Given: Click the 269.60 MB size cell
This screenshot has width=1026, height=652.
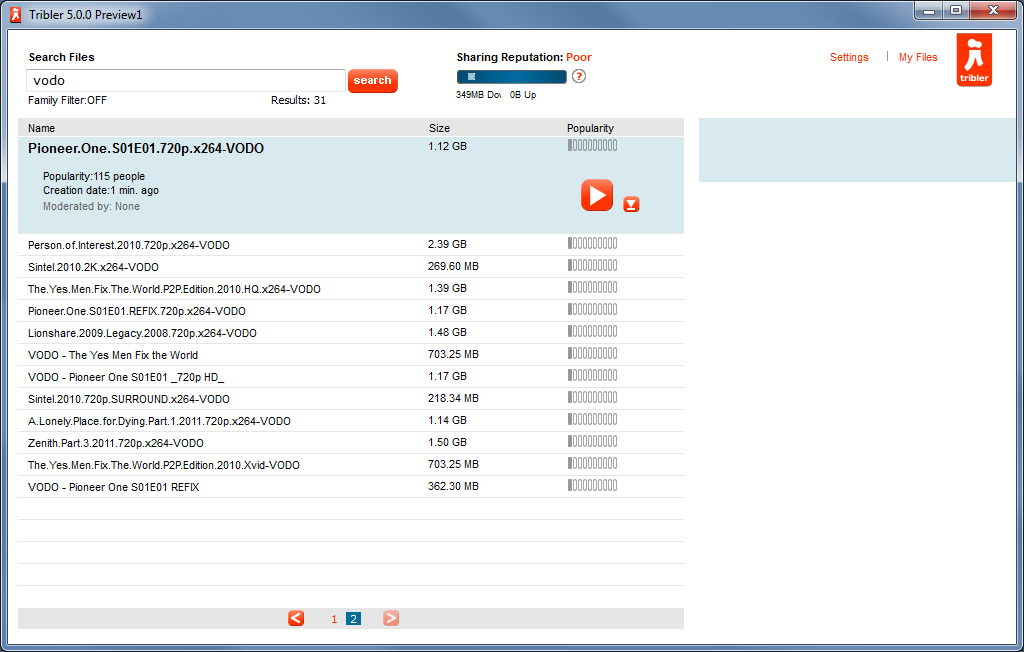Looking at the screenshot, I should (453, 266).
